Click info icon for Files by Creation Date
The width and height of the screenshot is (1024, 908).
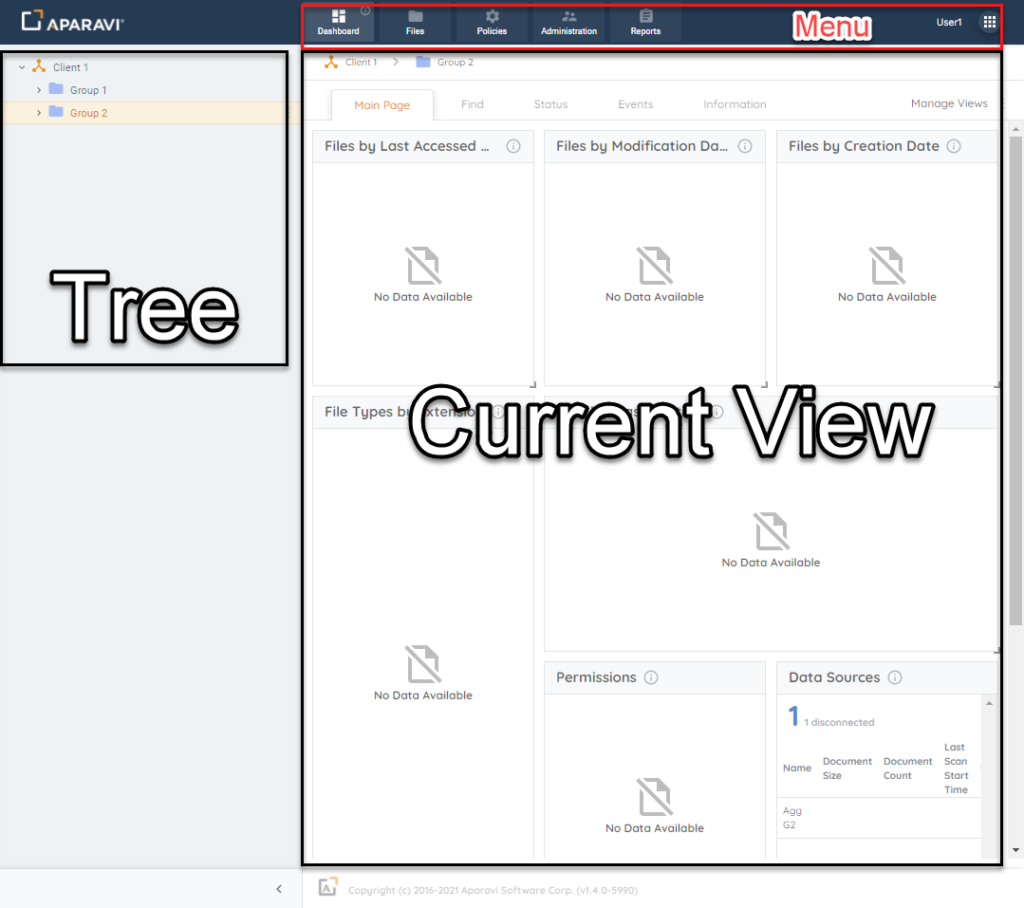(x=954, y=146)
